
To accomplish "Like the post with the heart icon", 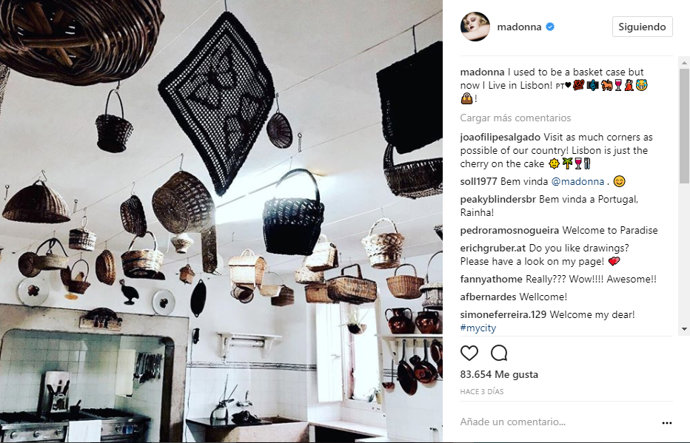I will click(469, 353).
